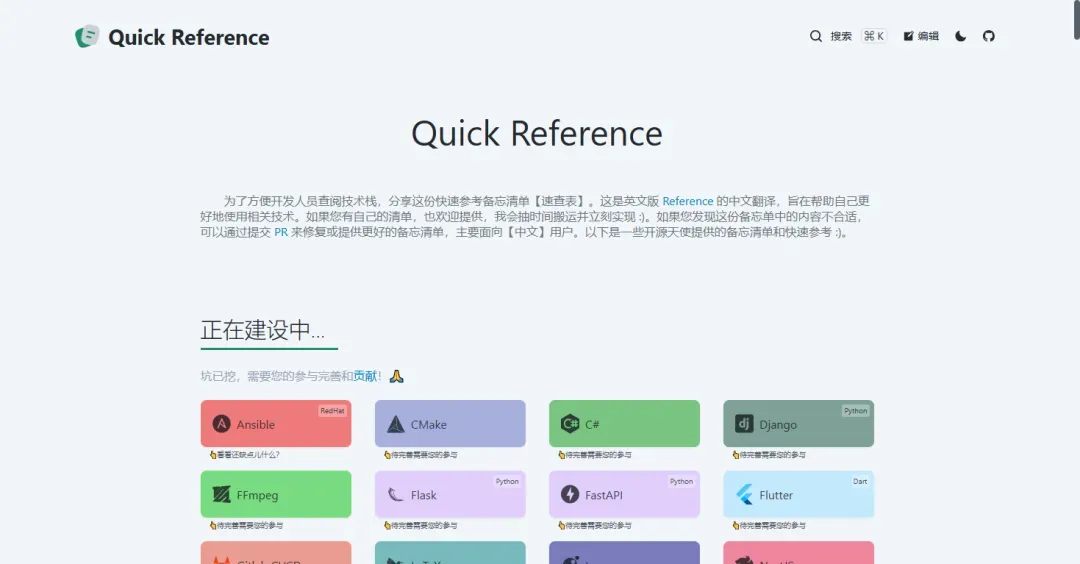Click the C# hexagon icon
The height and width of the screenshot is (564, 1080).
(x=570, y=424)
